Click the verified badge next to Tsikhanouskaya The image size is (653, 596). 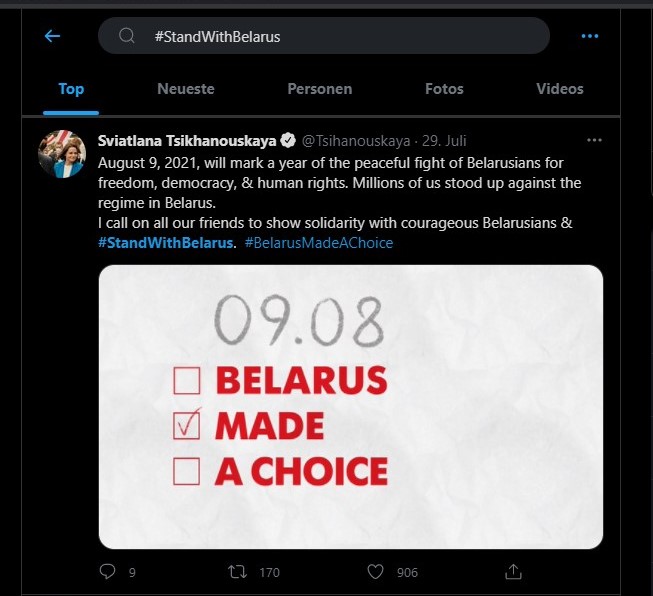coord(288,140)
